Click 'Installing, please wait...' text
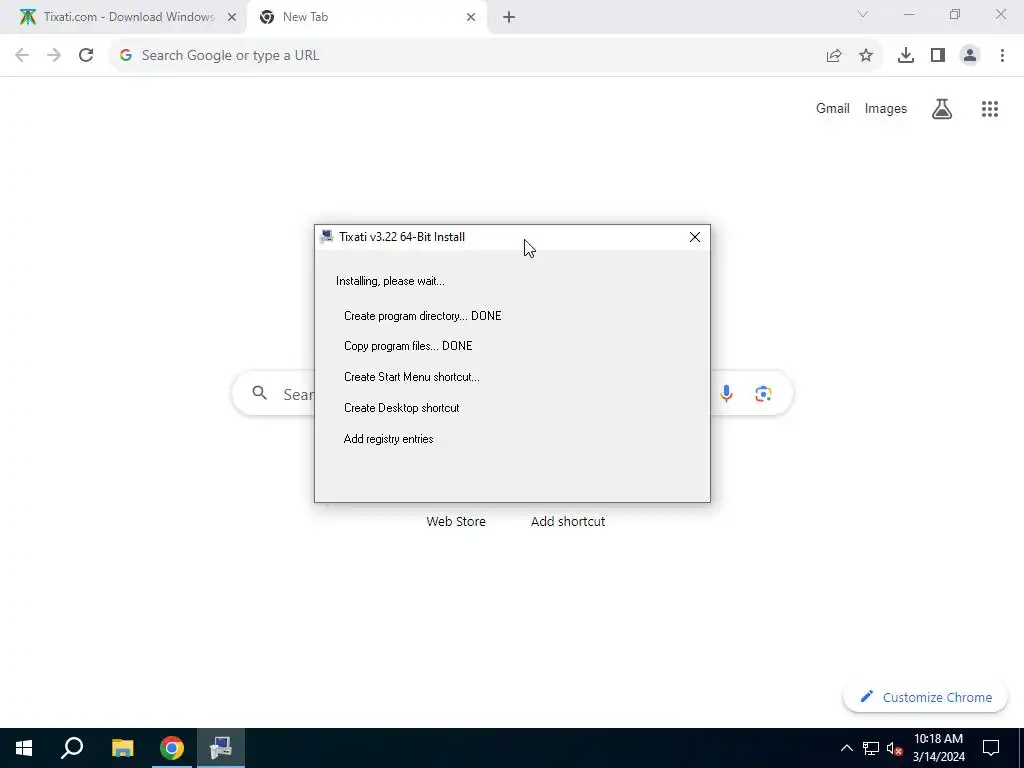Viewport: 1024px width, 768px height. click(391, 281)
